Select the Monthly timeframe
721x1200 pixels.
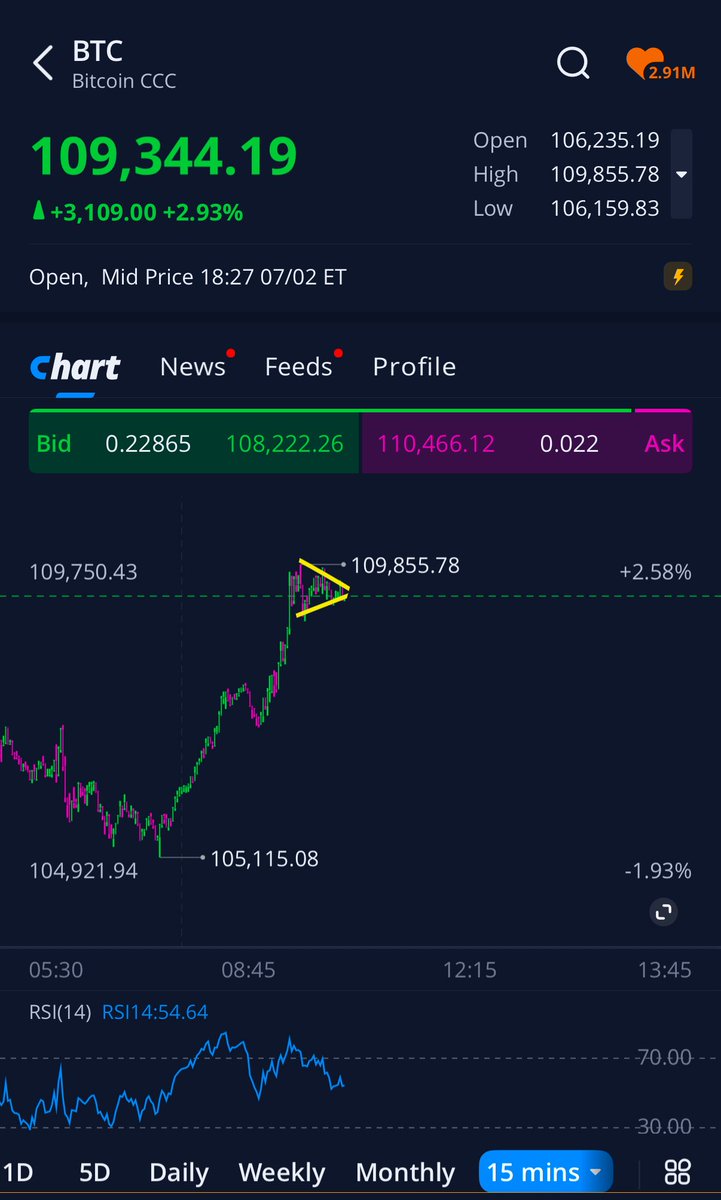coord(405,1172)
